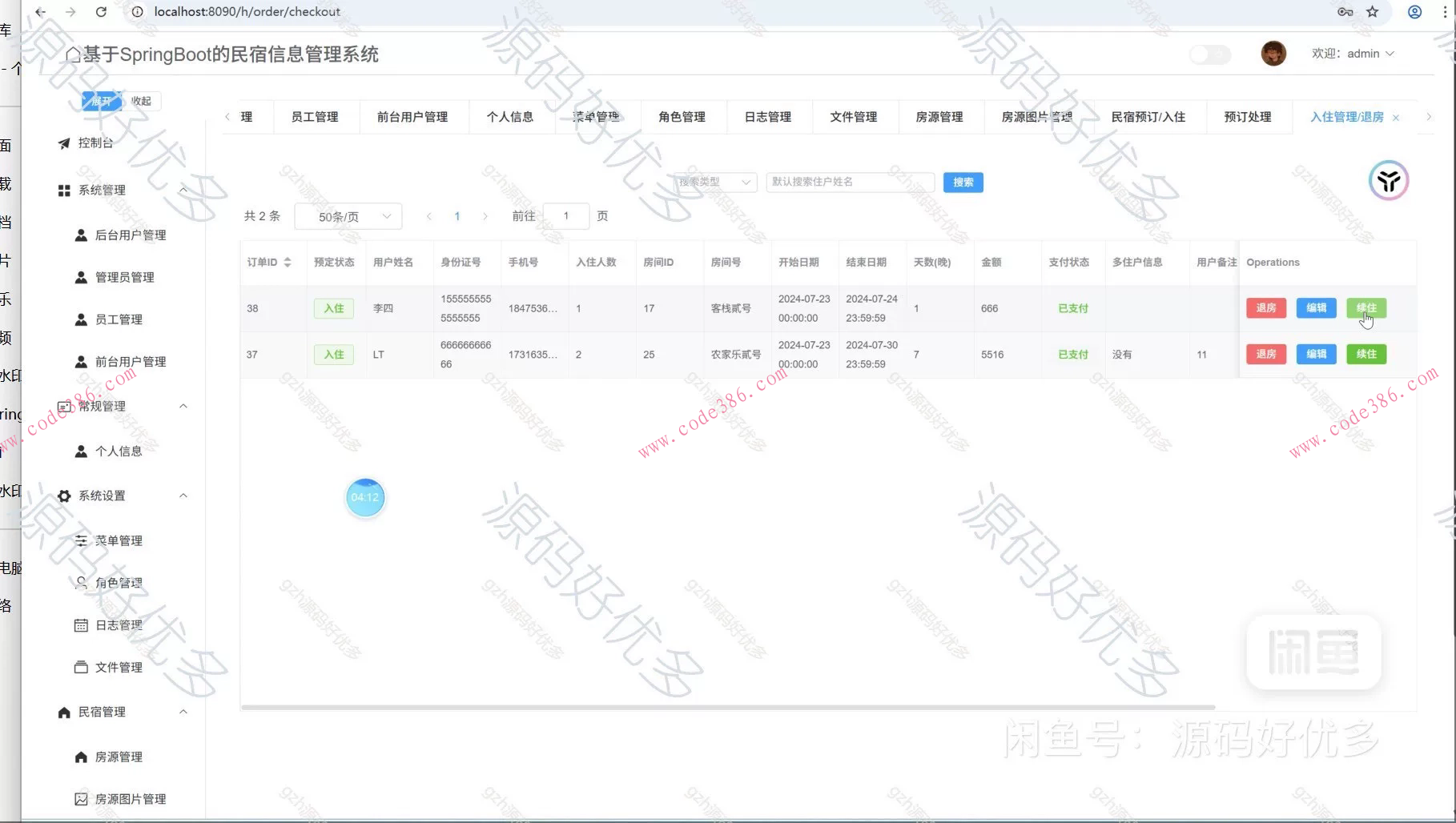Collapse the 常规管理 menu group
This screenshot has width=1456, height=823.
183,407
